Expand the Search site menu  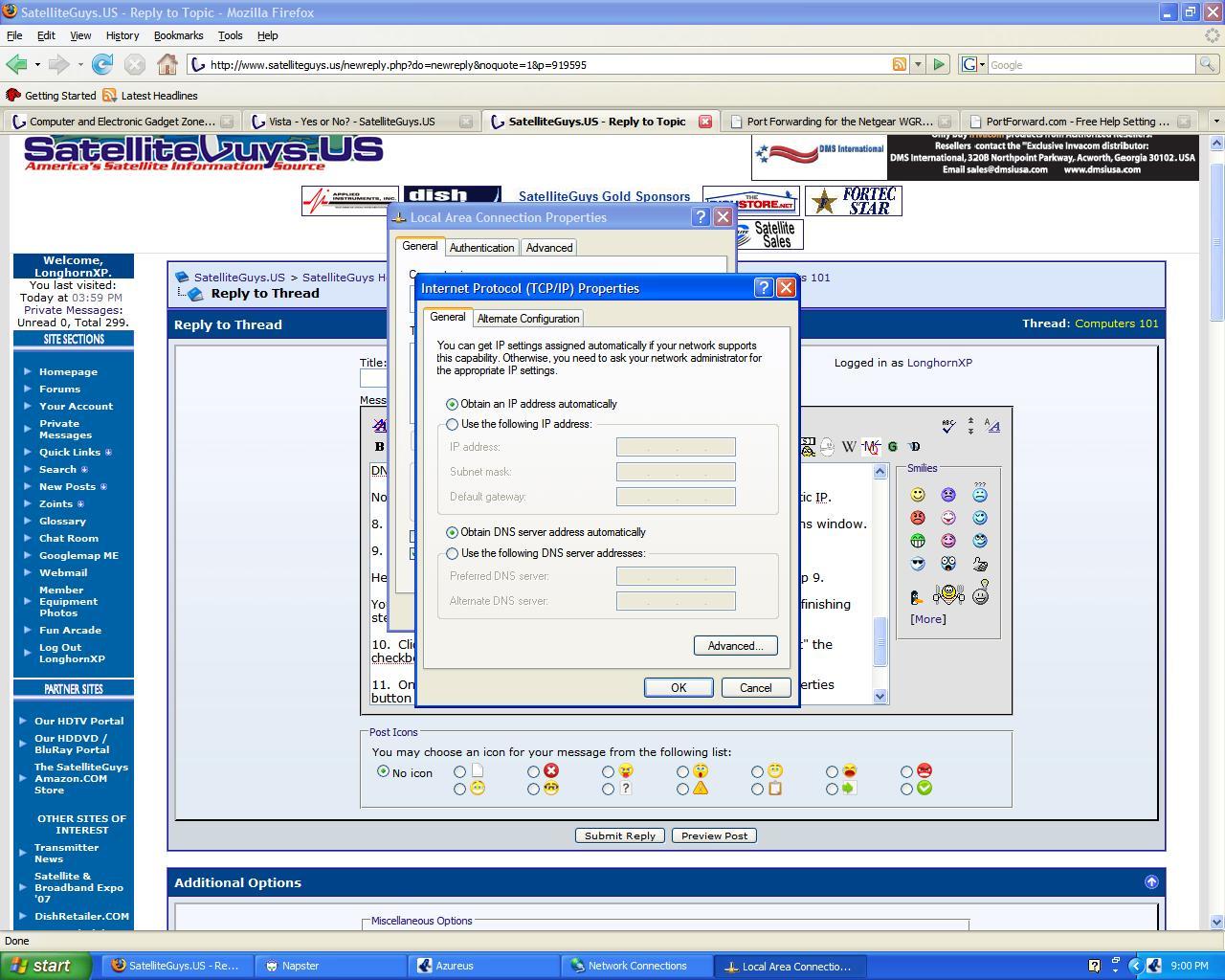point(84,470)
